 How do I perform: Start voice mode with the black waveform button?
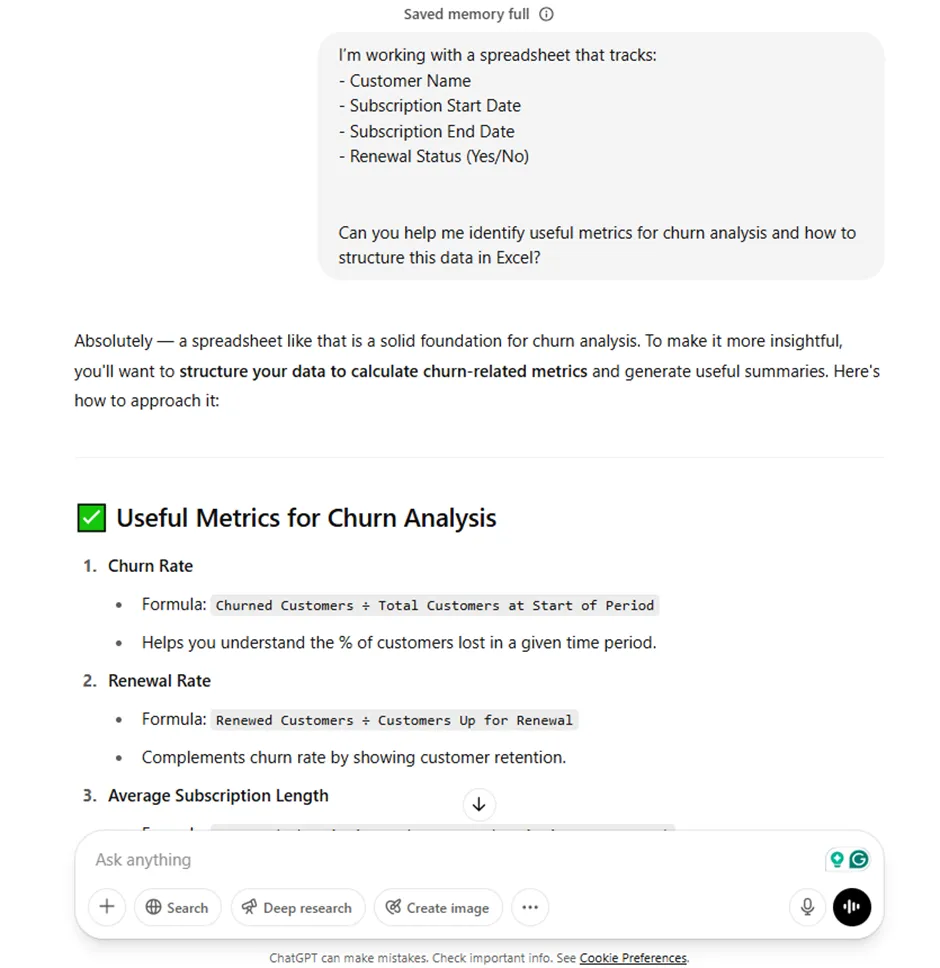click(852, 907)
